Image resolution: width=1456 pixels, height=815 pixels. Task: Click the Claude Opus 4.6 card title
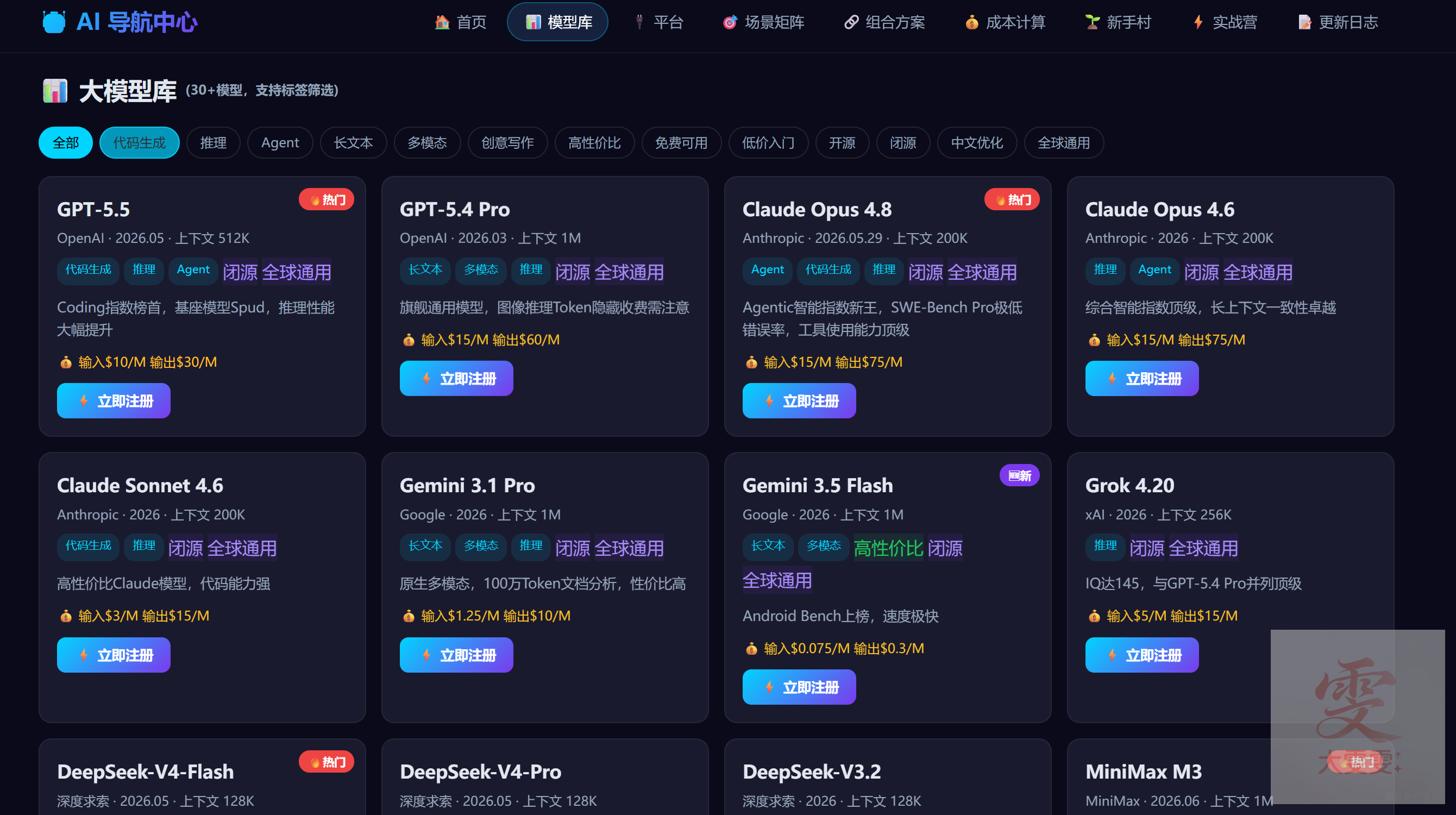click(x=1160, y=209)
